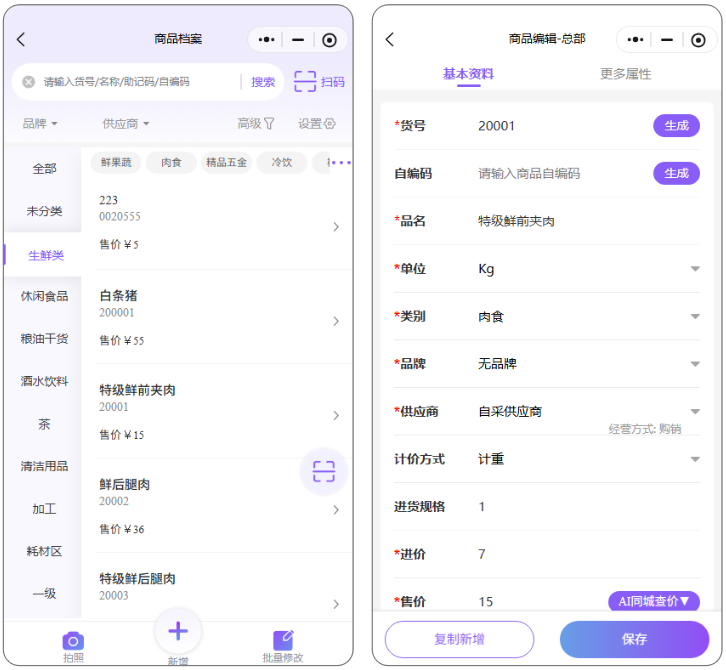Tap the 批量修改 edit icon

point(283,640)
